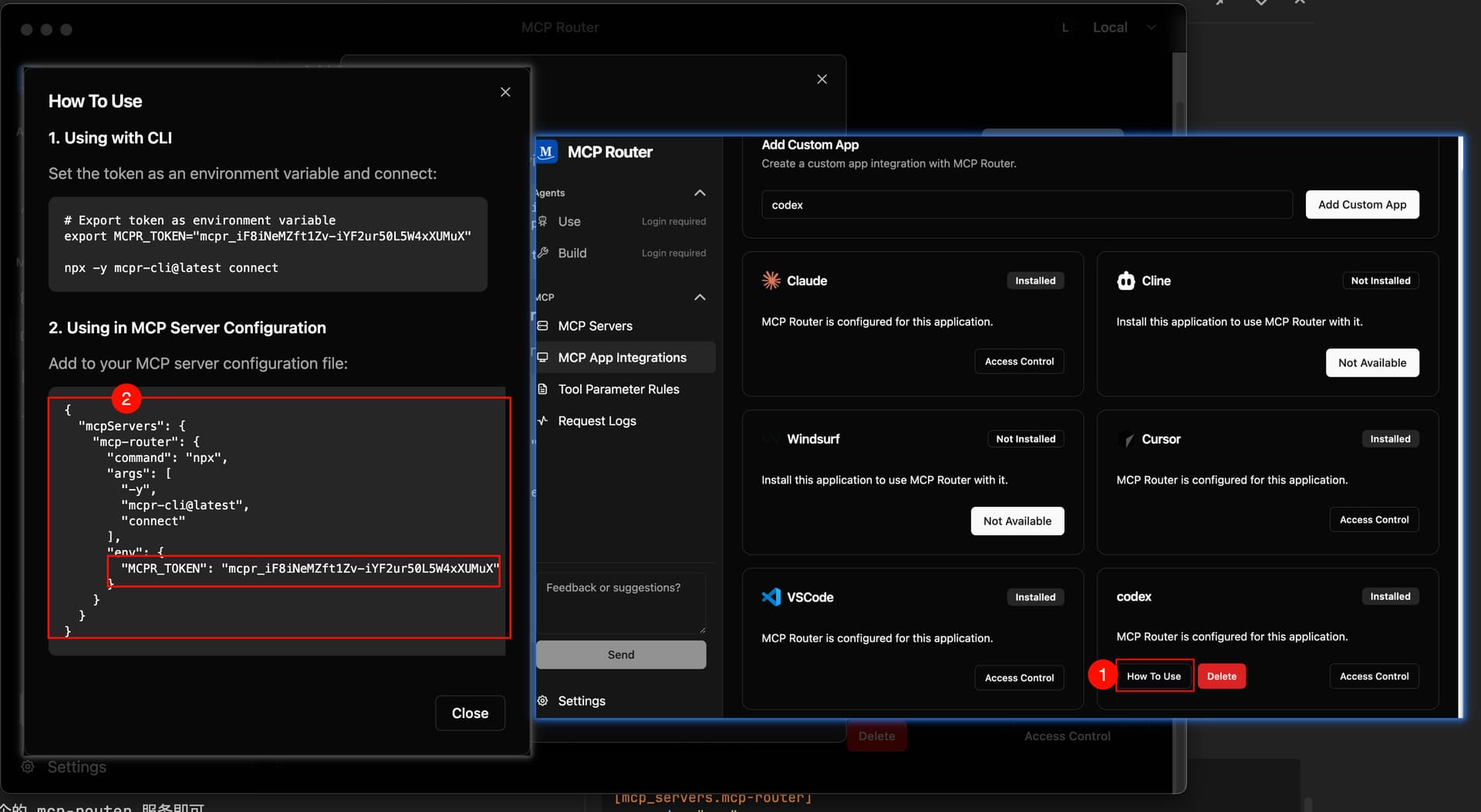Click the Claude starburst app icon
This screenshot has height=812, width=1481.
coord(771,281)
